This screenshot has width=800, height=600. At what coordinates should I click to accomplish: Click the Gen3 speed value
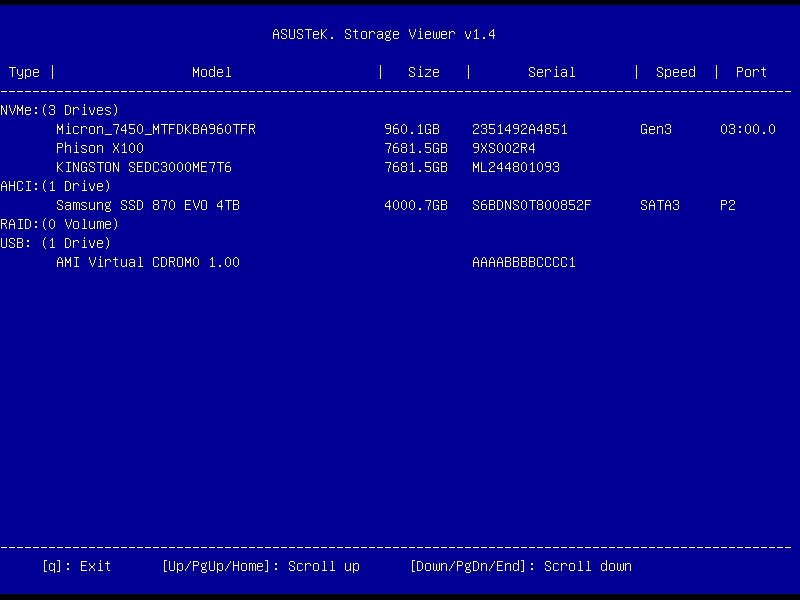coord(656,129)
